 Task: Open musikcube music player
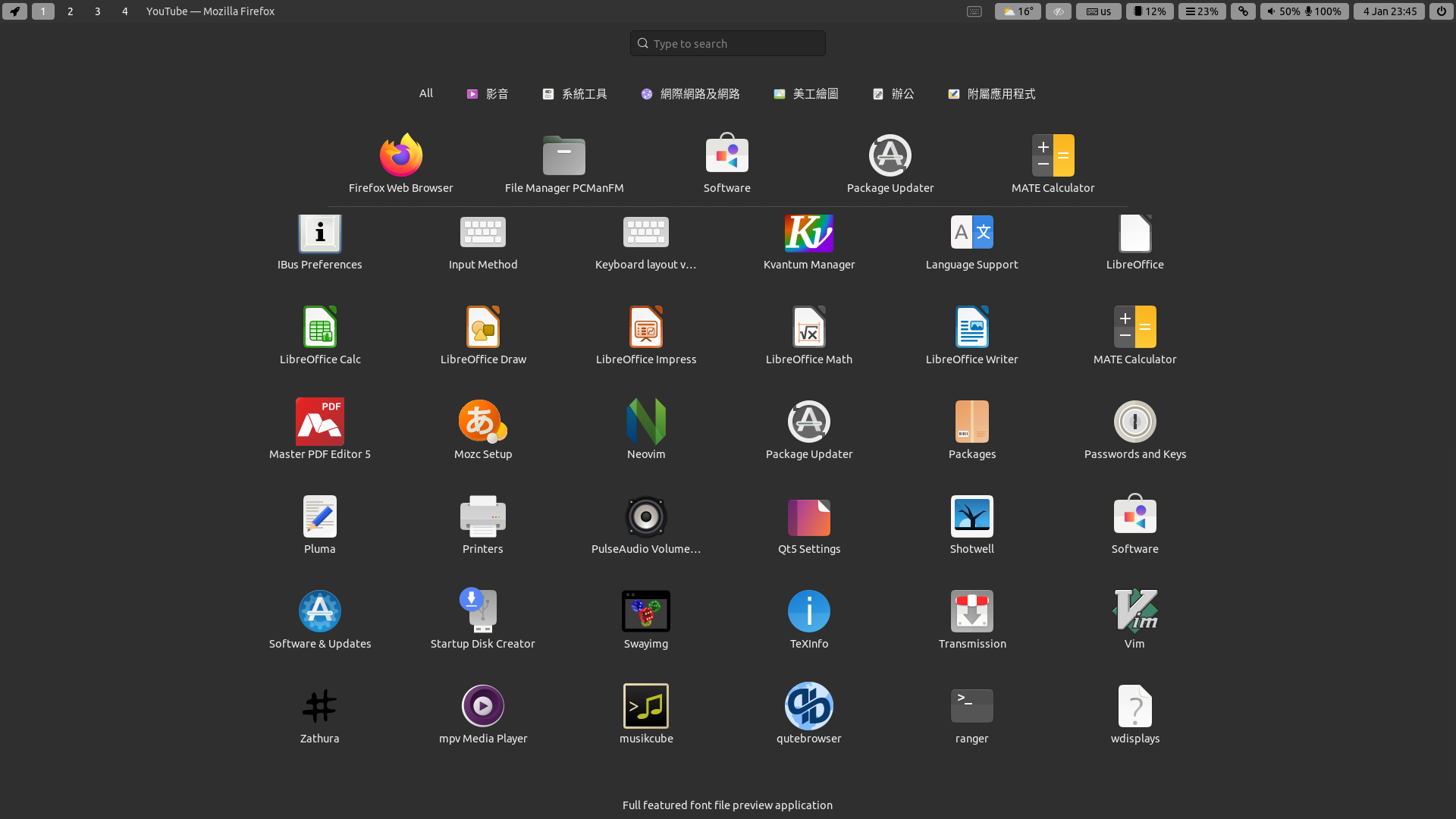point(646,714)
